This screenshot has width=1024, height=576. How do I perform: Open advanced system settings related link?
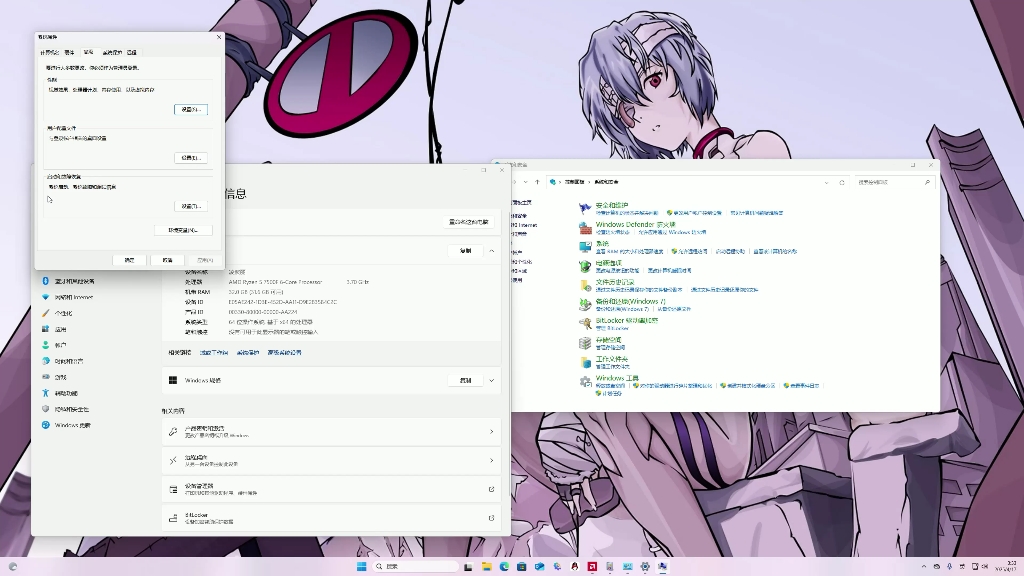click(284, 353)
